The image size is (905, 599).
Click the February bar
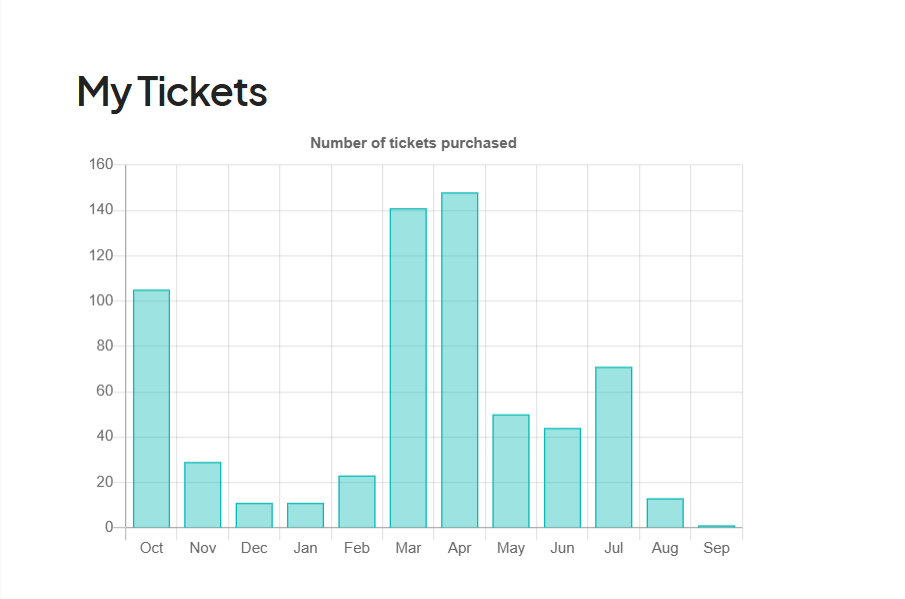click(x=357, y=501)
